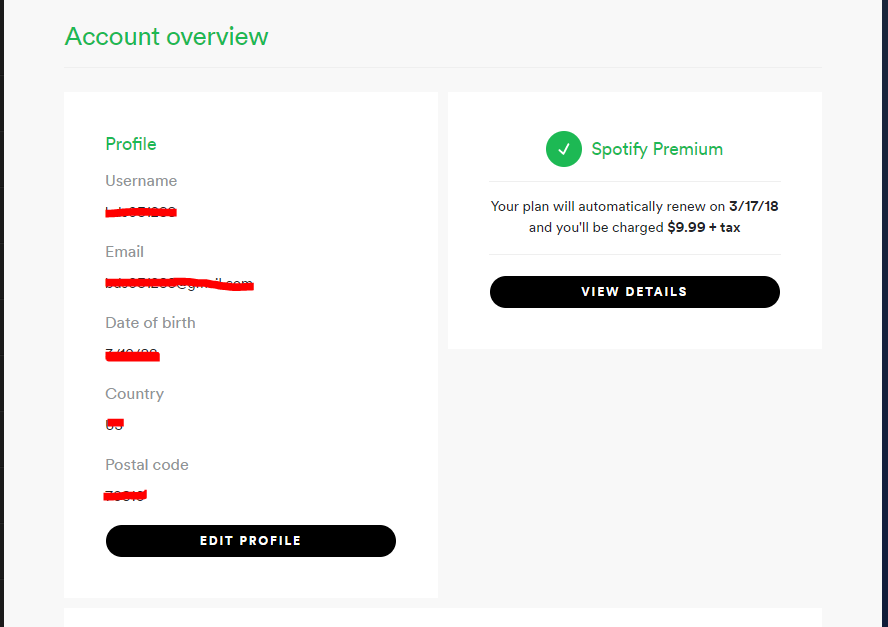Select the redacted Email address field
This screenshot has height=627, width=888.
click(x=179, y=282)
